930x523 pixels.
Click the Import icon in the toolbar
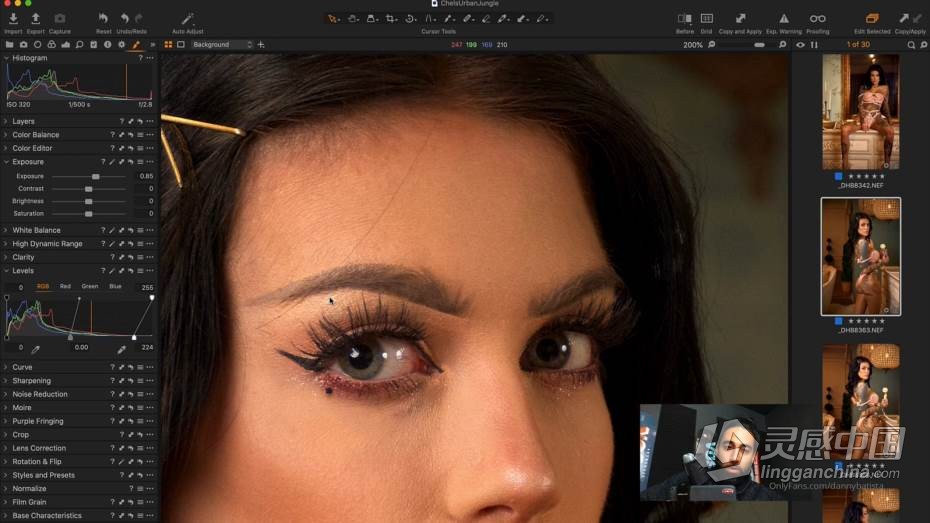tap(13, 19)
